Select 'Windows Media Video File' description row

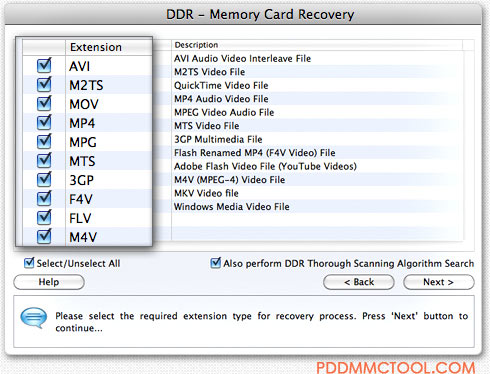coord(232,207)
